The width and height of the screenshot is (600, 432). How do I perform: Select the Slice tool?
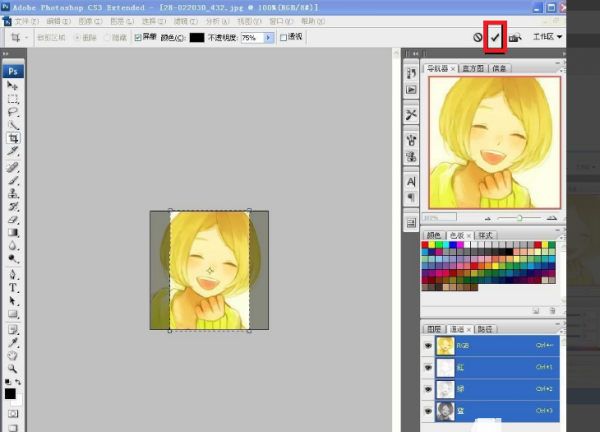tap(13, 151)
